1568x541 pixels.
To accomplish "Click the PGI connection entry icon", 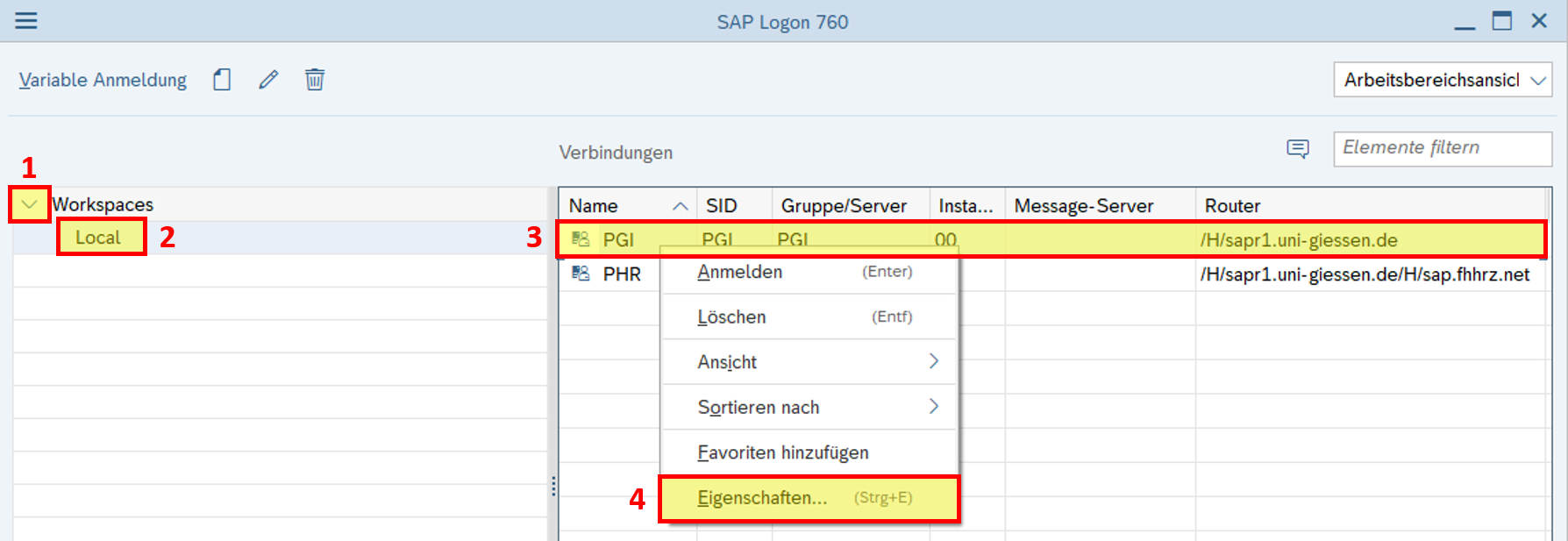I will pyautogui.click(x=581, y=239).
